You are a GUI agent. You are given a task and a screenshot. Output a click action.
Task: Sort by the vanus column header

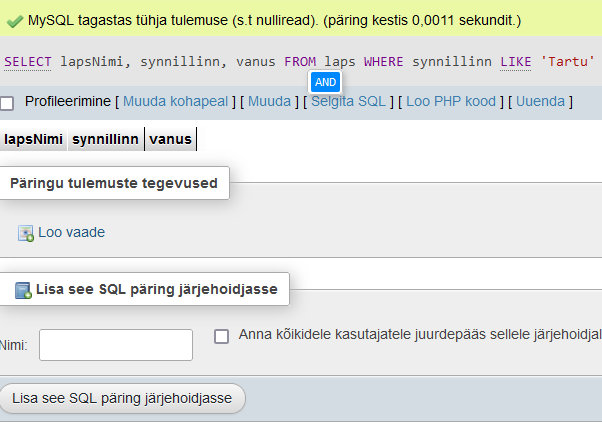pyautogui.click(x=170, y=139)
